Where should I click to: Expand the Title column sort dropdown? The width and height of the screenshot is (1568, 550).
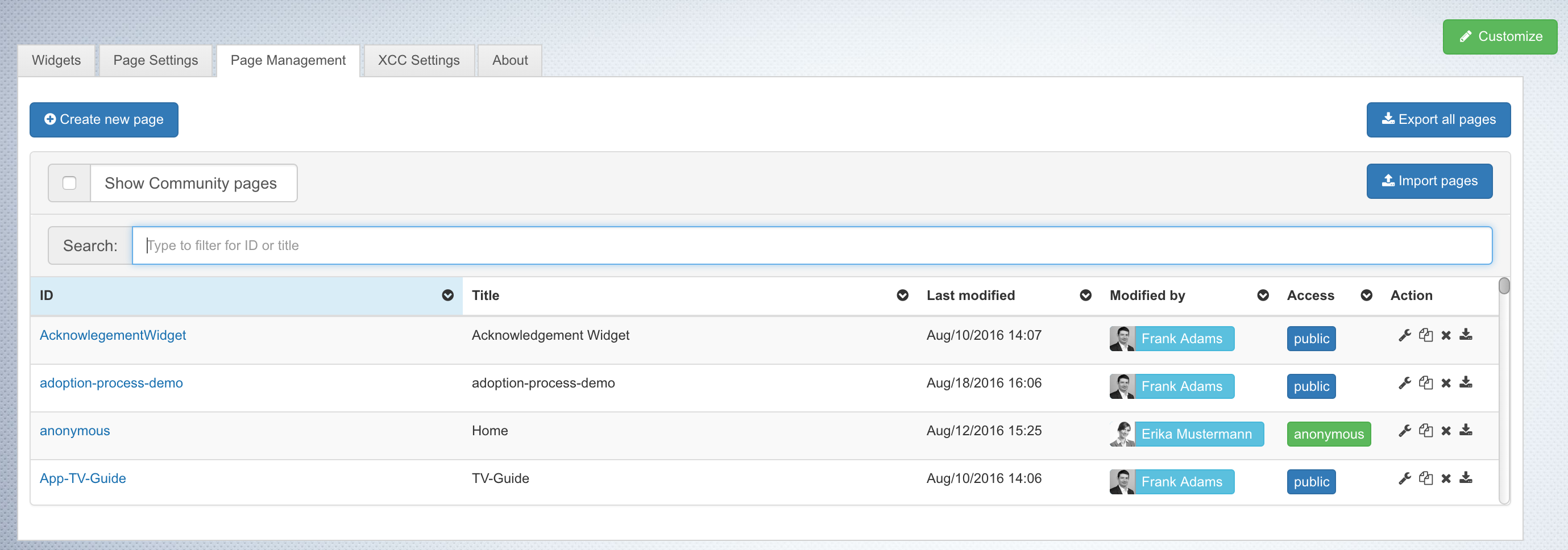[x=902, y=295]
